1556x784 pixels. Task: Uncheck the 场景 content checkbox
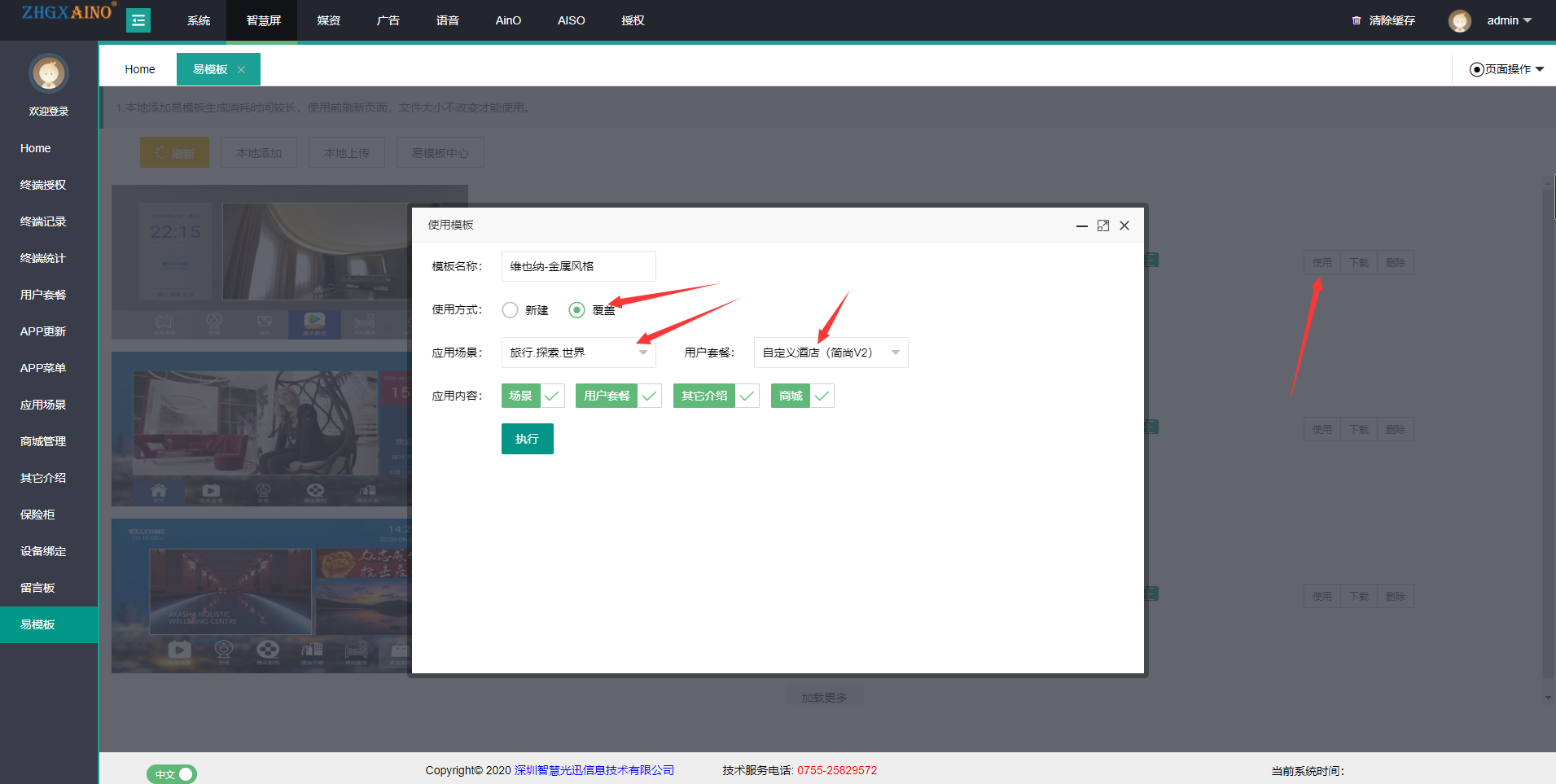(x=551, y=396)
